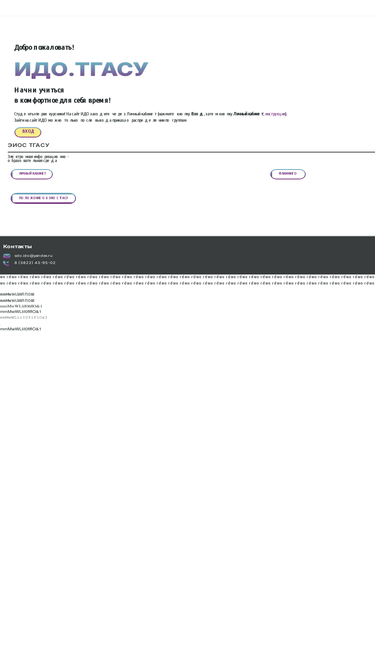
Task: Follow the purple инструкция link
Action: 275,114
